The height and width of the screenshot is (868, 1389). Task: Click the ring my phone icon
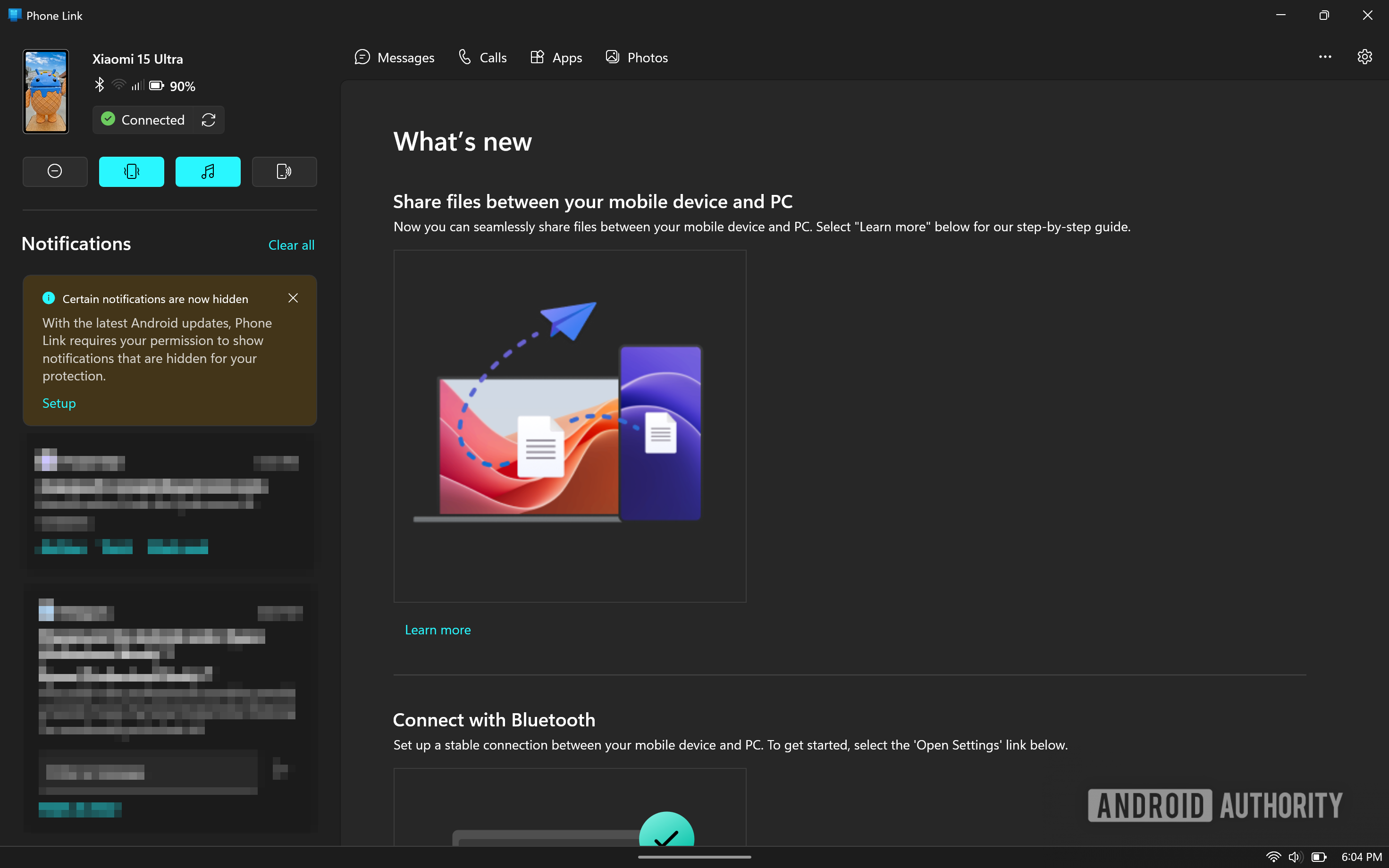tap(284, 171)
